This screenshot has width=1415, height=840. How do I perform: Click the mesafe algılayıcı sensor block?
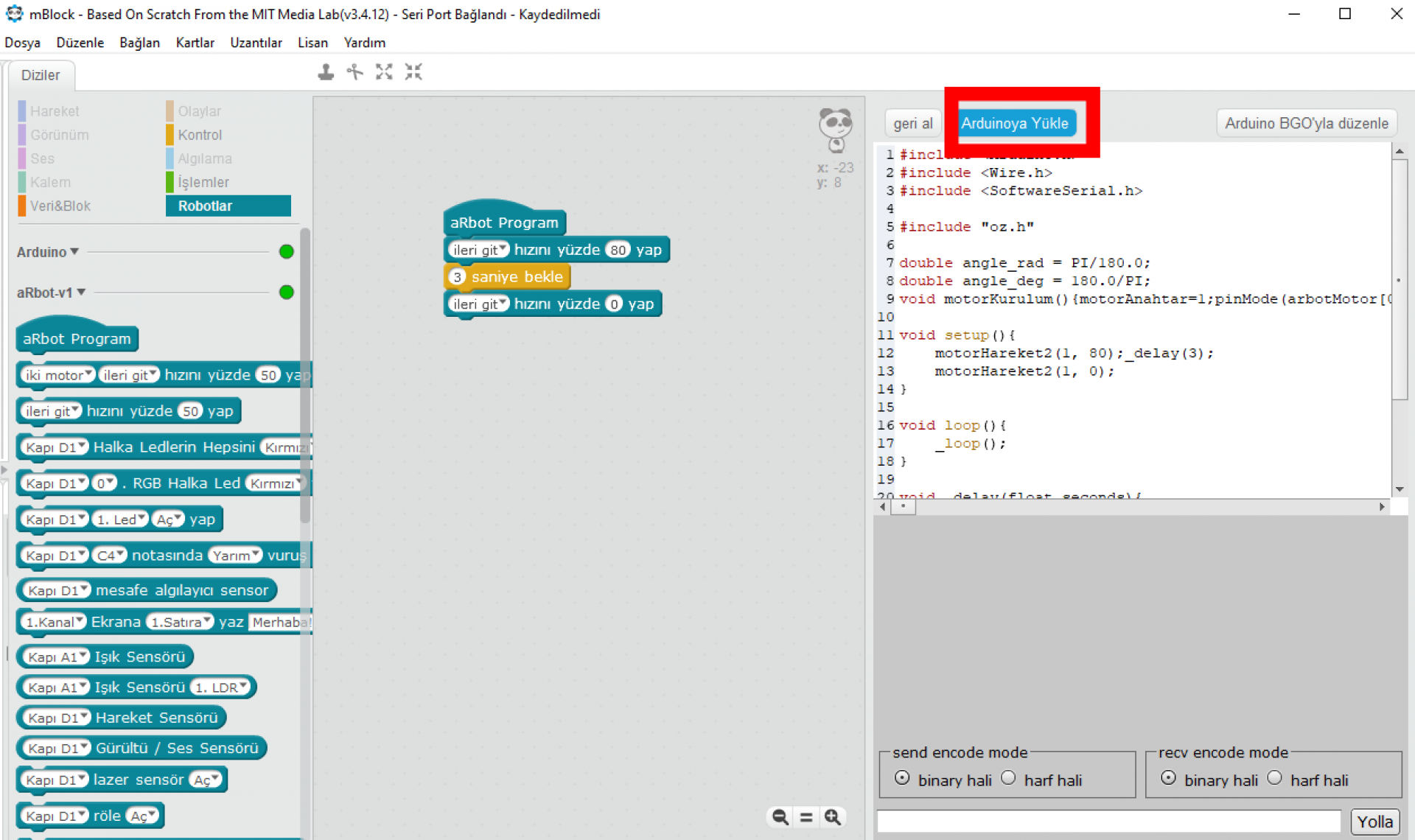point(147,590)
